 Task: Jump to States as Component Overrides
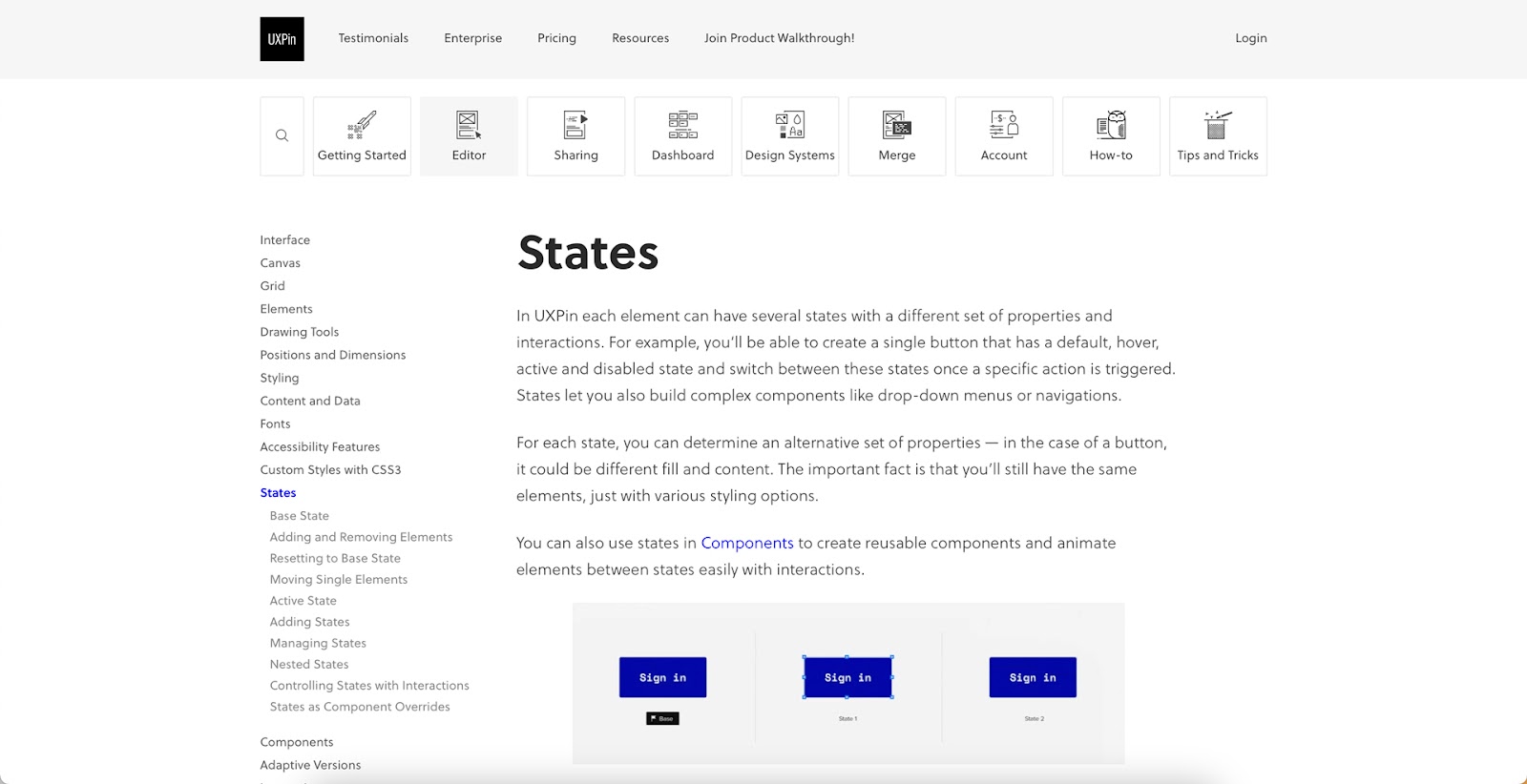coord(360,707)
